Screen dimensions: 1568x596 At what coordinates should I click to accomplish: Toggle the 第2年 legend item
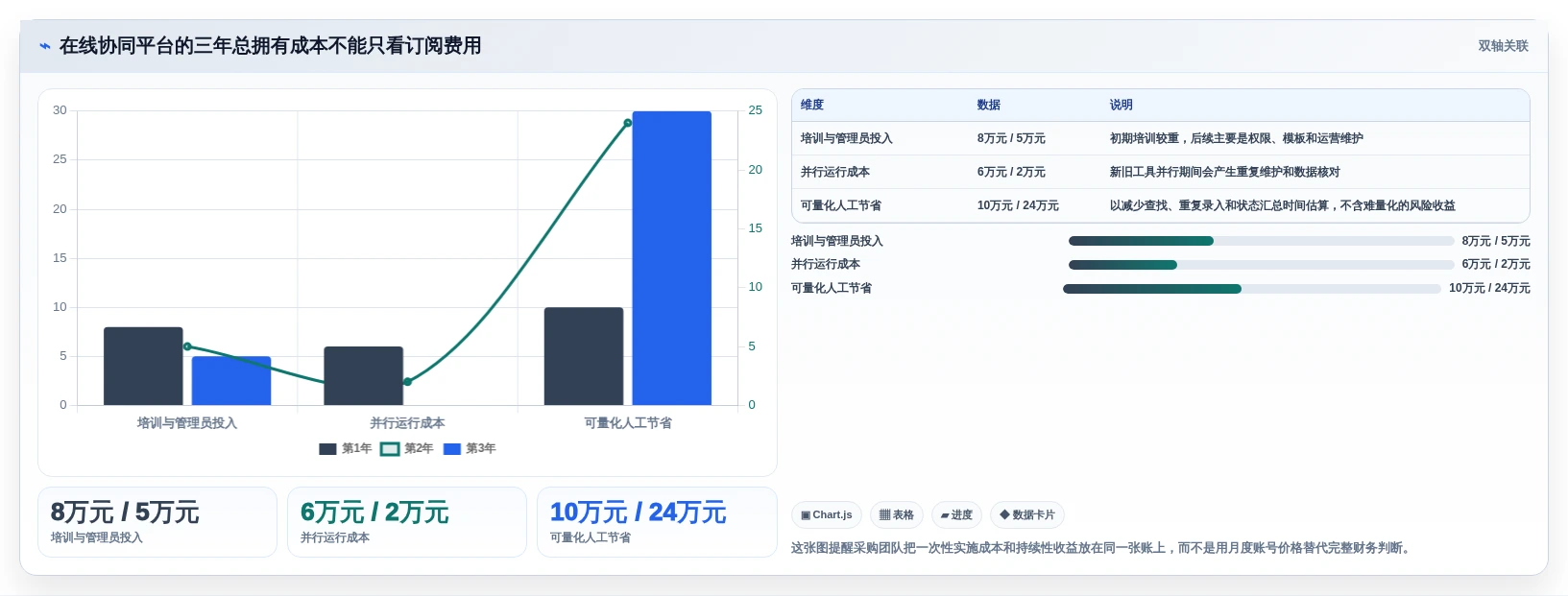407,448
